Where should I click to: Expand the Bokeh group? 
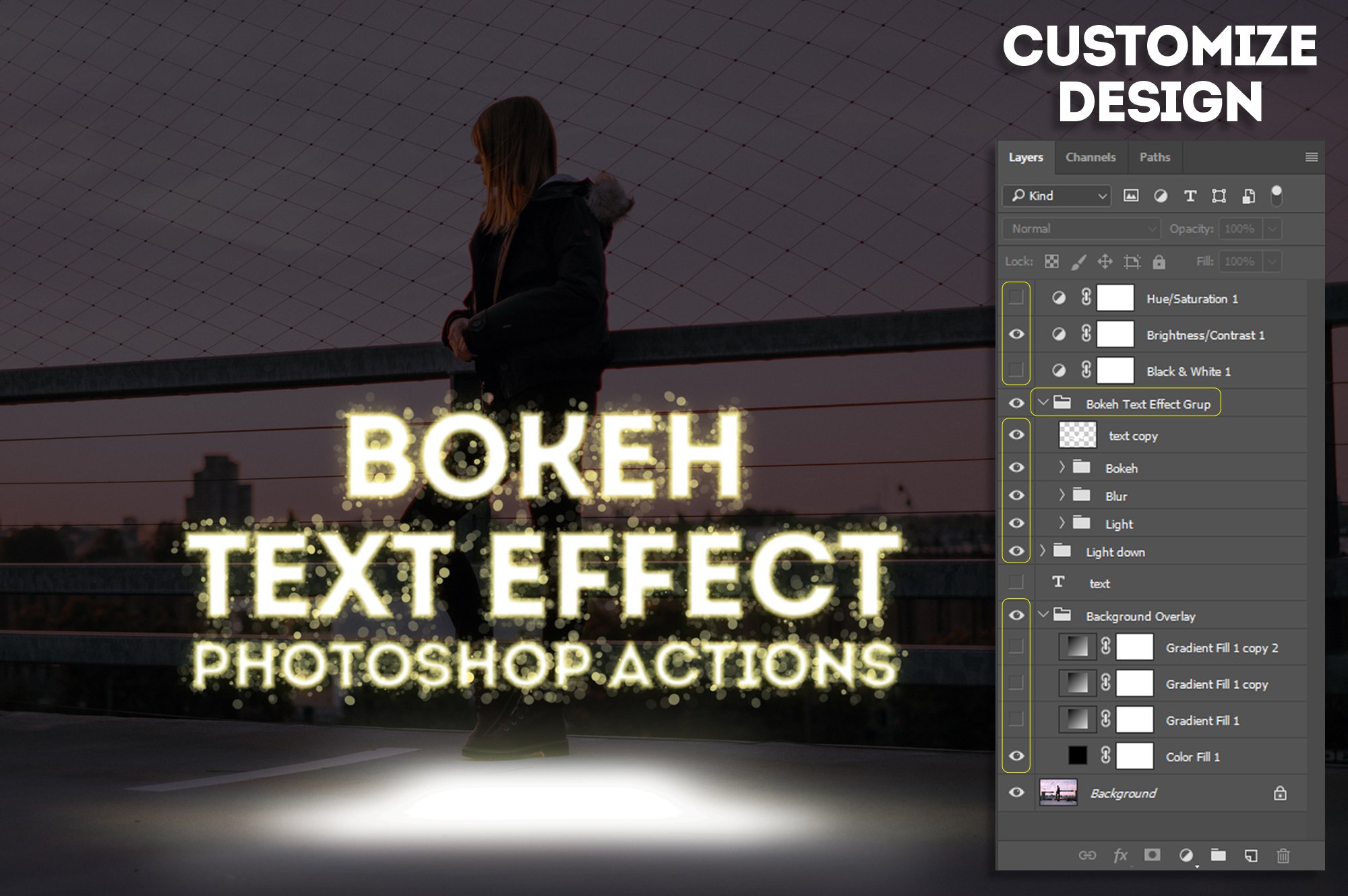click(x=1062, y=467)
